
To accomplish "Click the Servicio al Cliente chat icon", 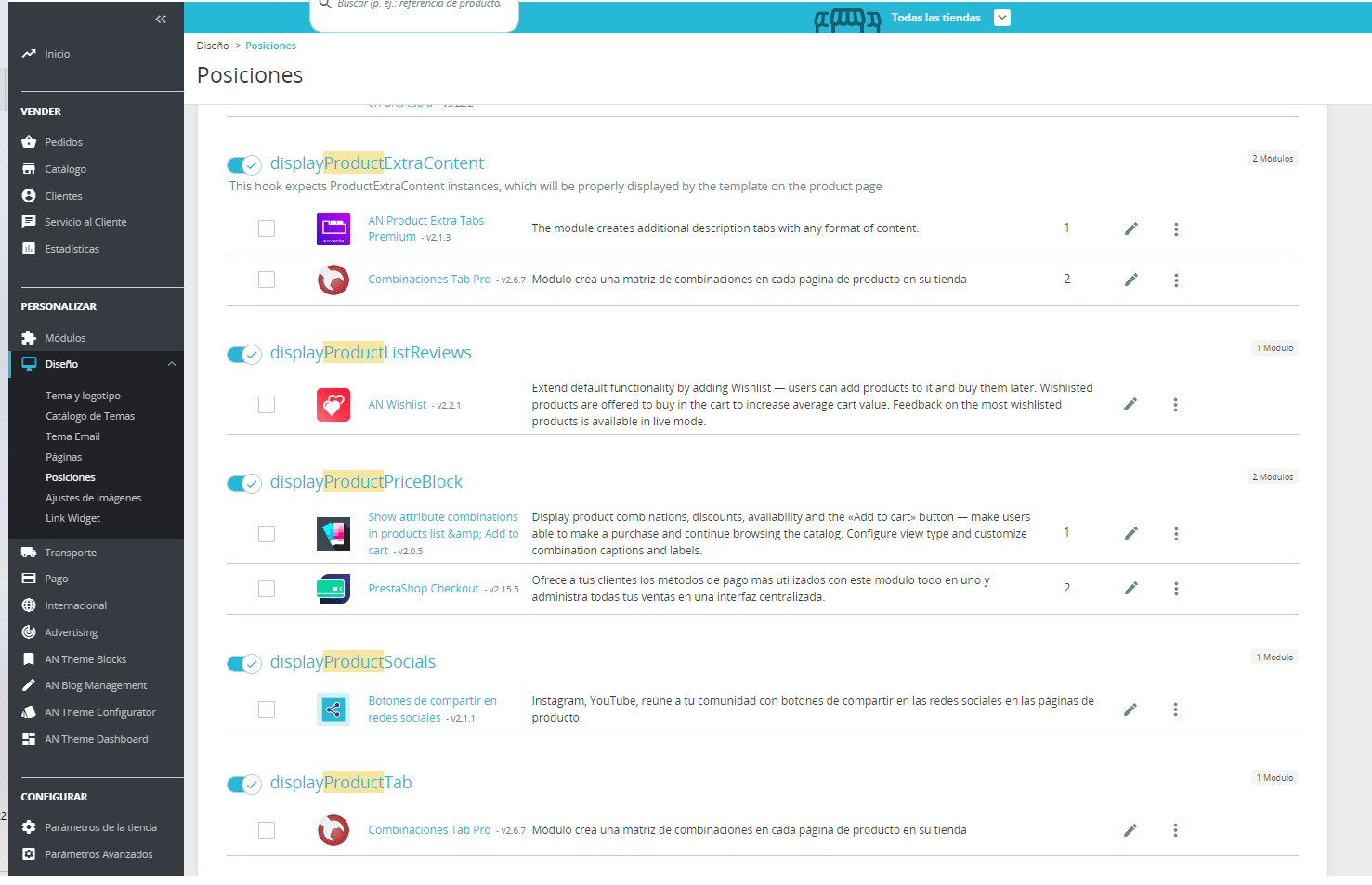I will tap(29, 222).
